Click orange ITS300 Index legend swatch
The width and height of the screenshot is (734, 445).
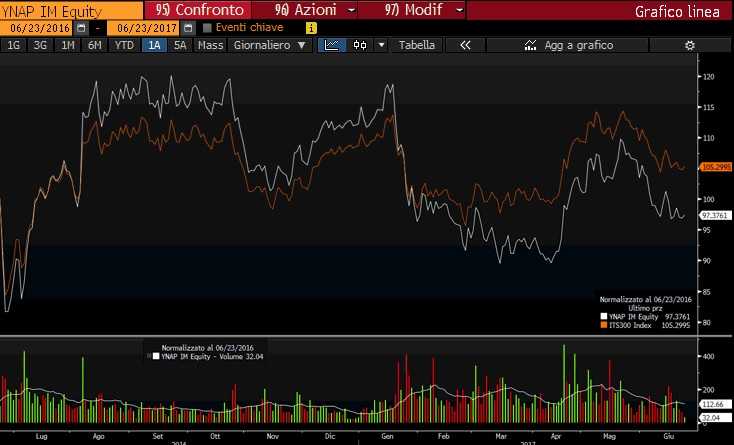(x=604, y=325)
